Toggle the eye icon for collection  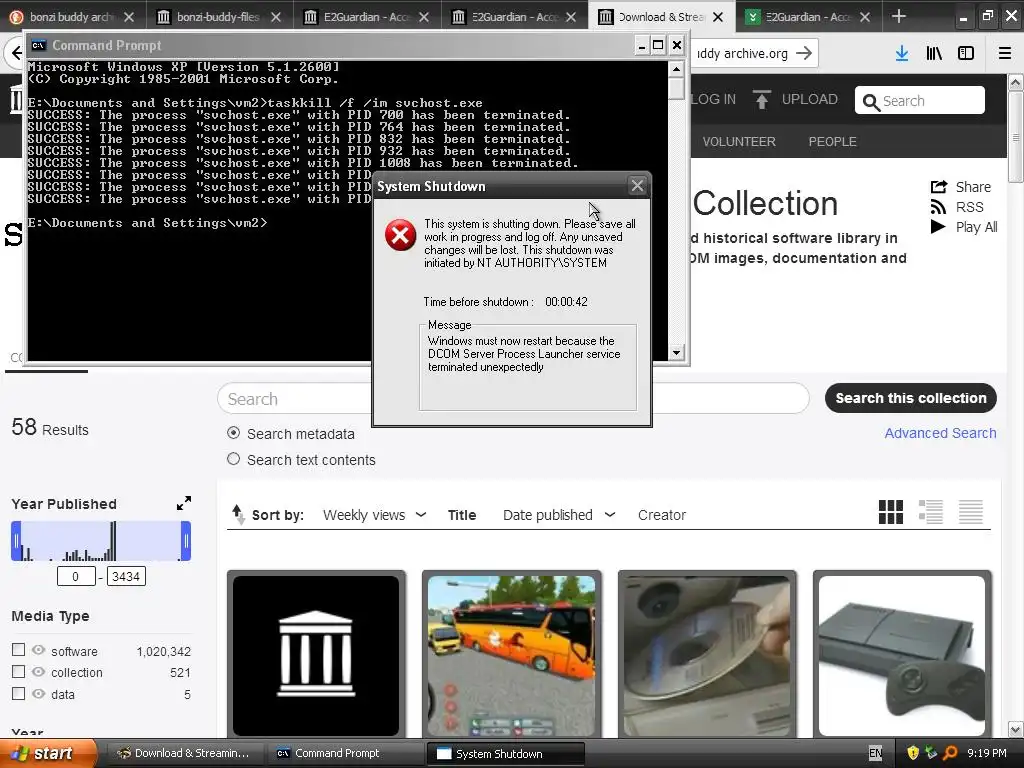[x=39, y=671]
